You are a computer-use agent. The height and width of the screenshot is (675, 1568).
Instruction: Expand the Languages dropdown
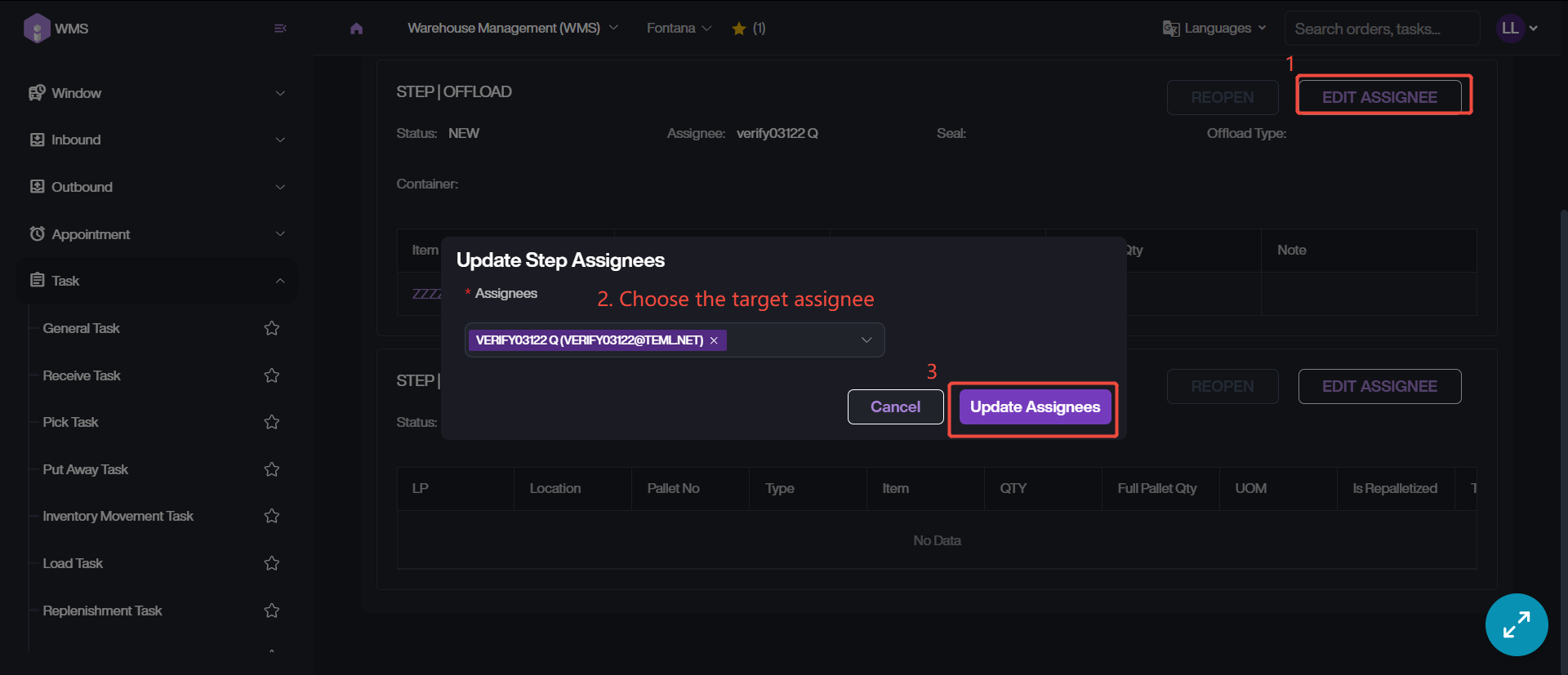(1215, 29)
